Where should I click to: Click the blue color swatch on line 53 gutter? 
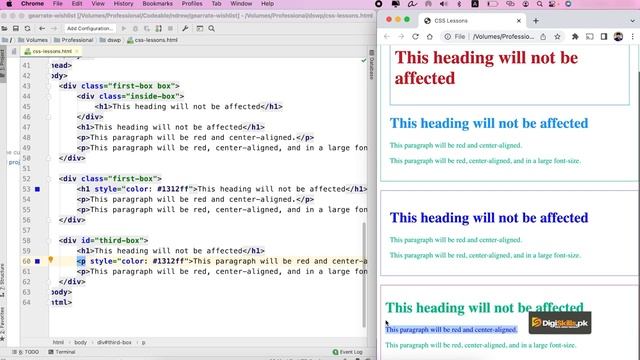click(x=38, y=189)
